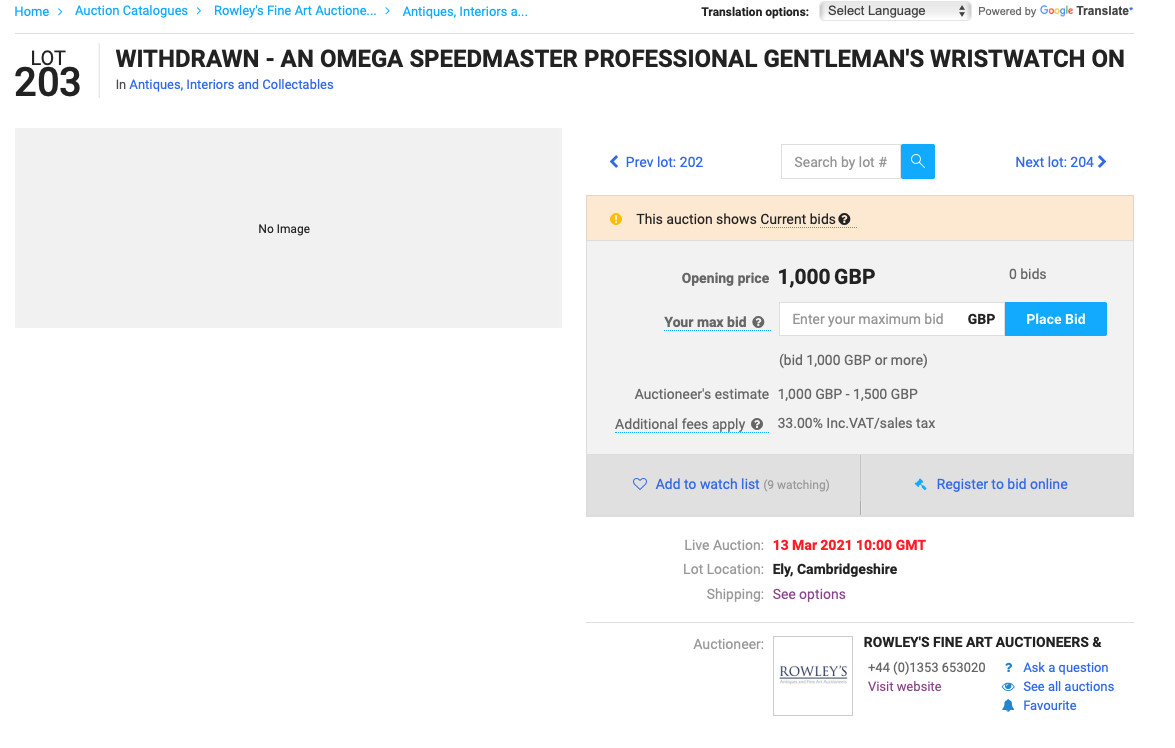
Task: Click the bell Favourite icon
Action: click(1008, 706)
